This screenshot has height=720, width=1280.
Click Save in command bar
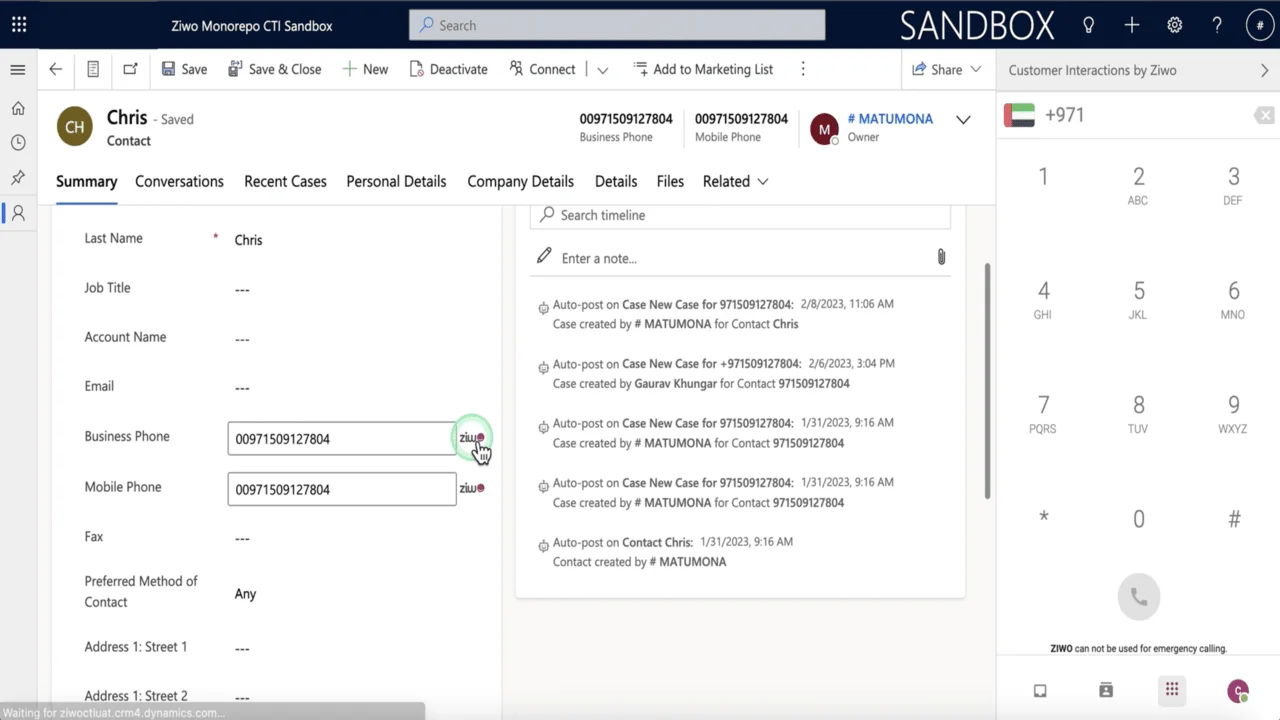click(184, 69)
